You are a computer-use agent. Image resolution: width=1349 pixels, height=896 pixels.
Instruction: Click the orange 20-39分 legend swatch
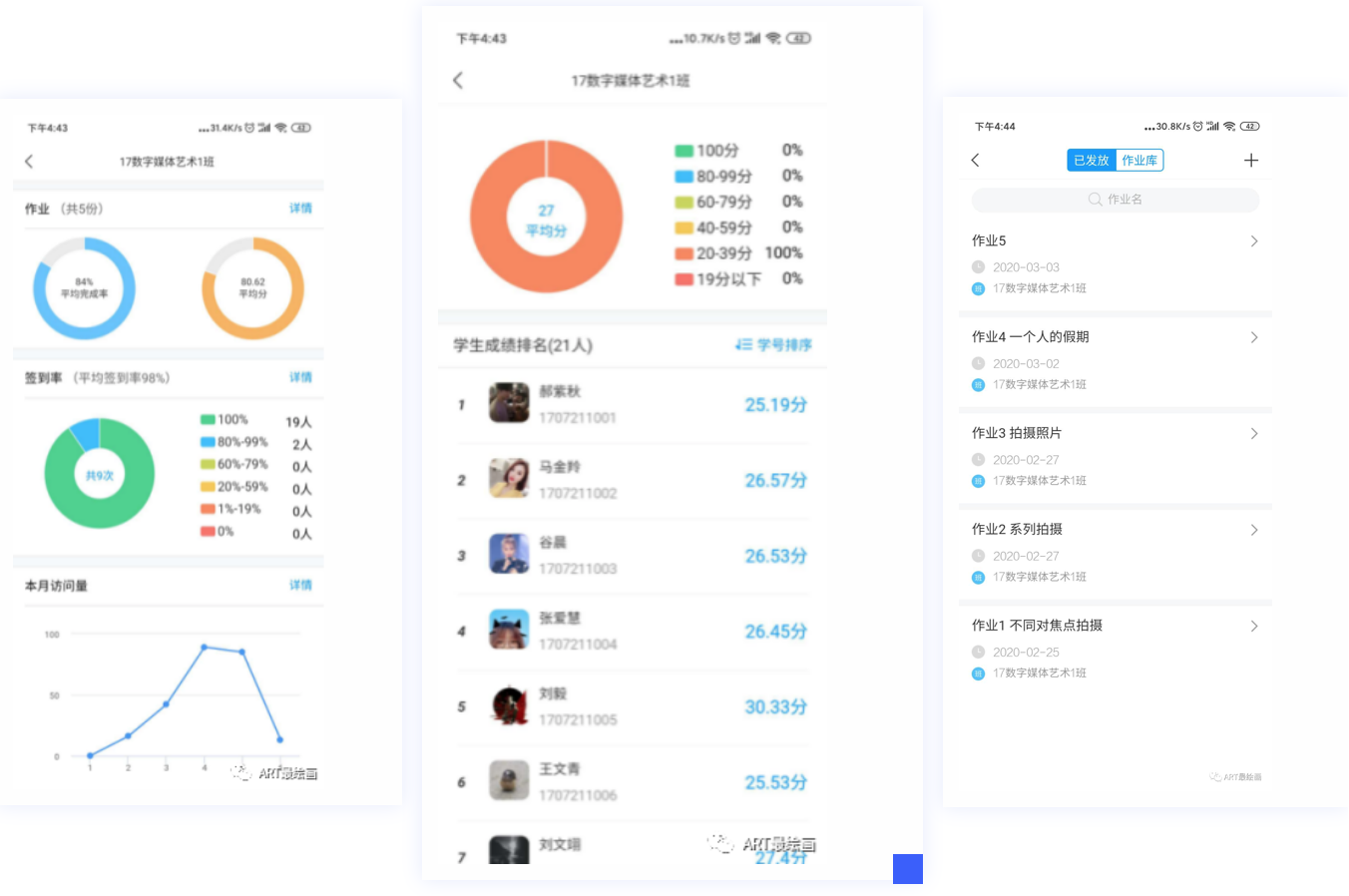pyautogui.click(x=683, y=253)
